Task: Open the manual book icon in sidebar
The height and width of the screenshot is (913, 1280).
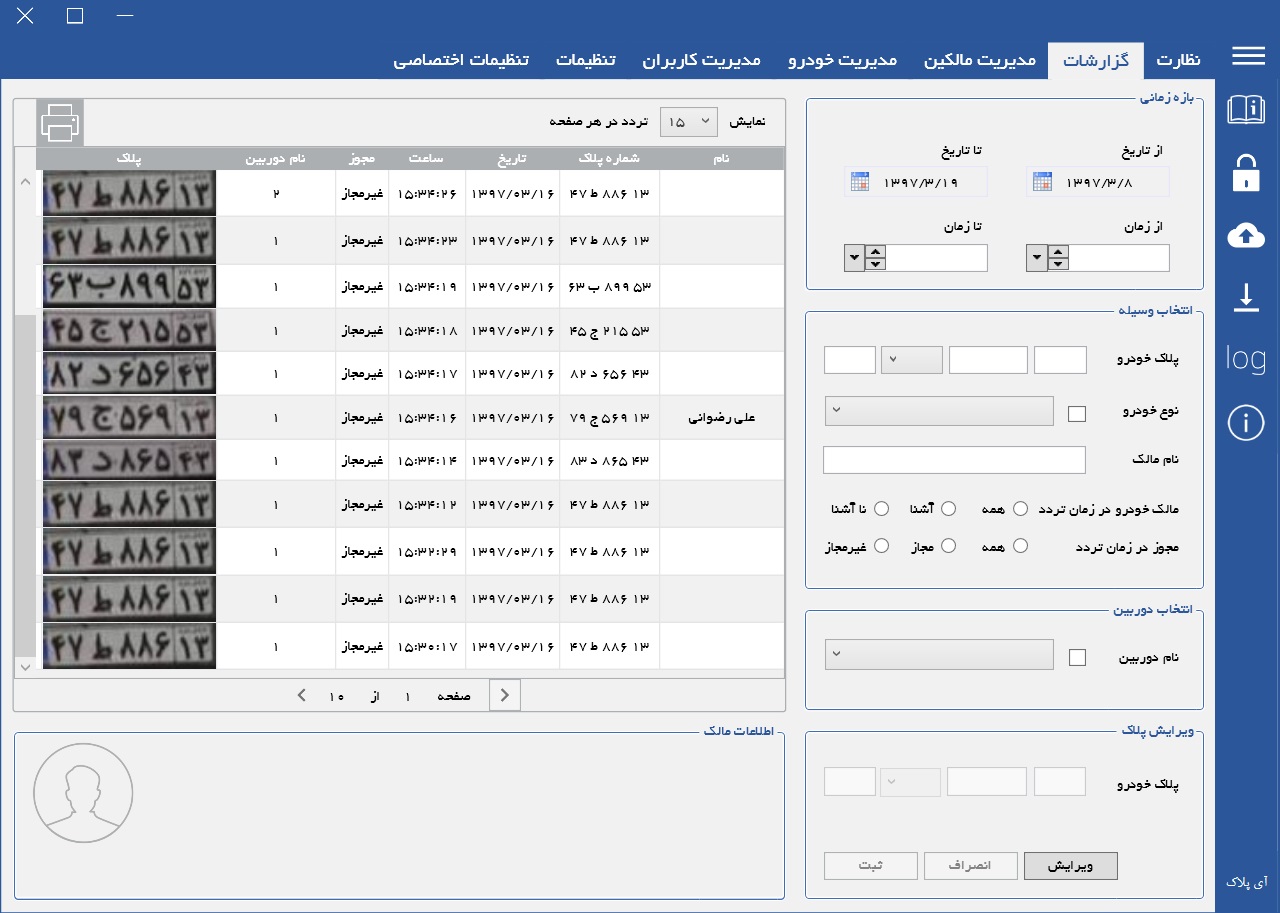Action: tap(1246, 110)
